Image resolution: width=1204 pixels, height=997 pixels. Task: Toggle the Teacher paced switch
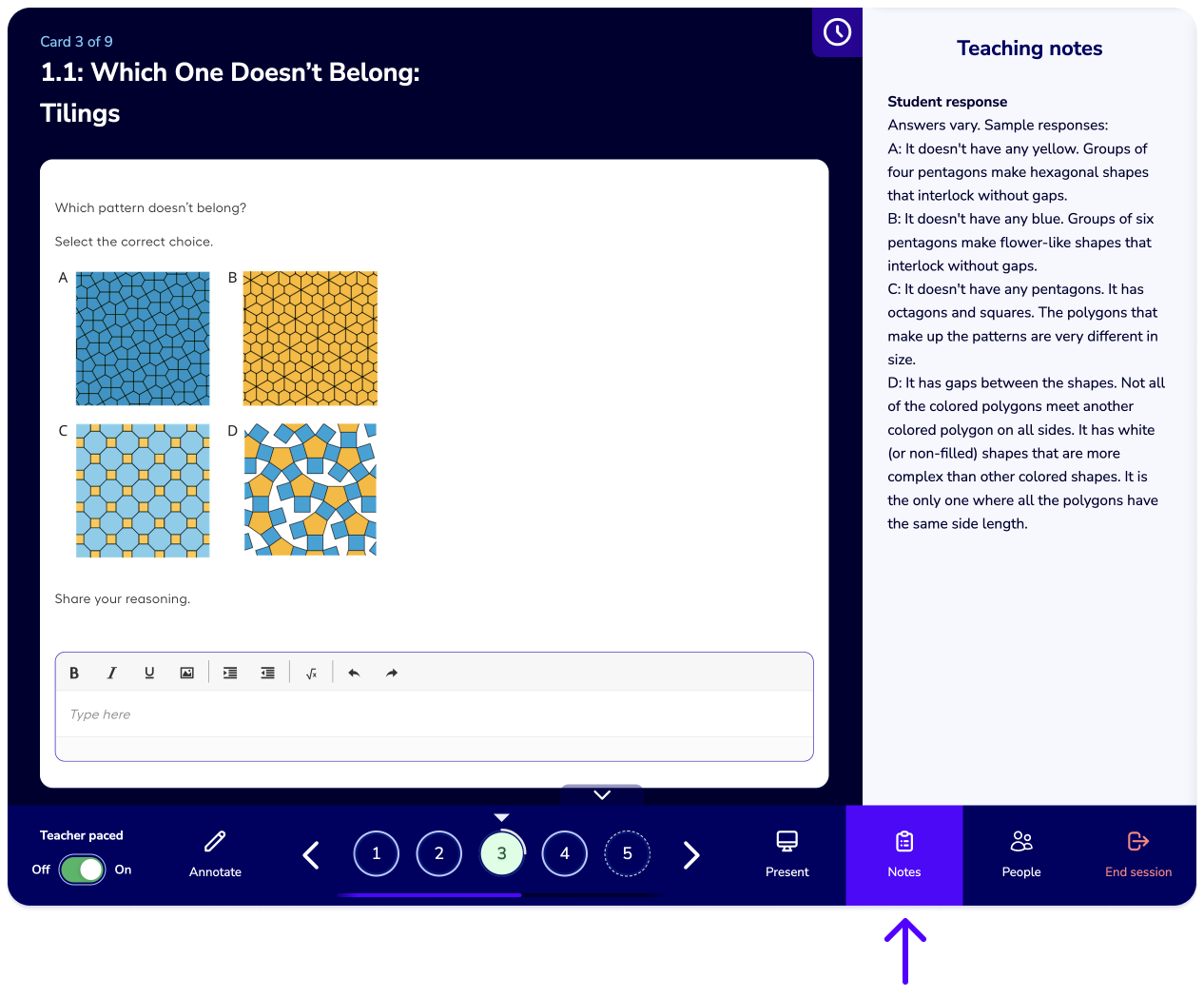[x=82, y=870]
